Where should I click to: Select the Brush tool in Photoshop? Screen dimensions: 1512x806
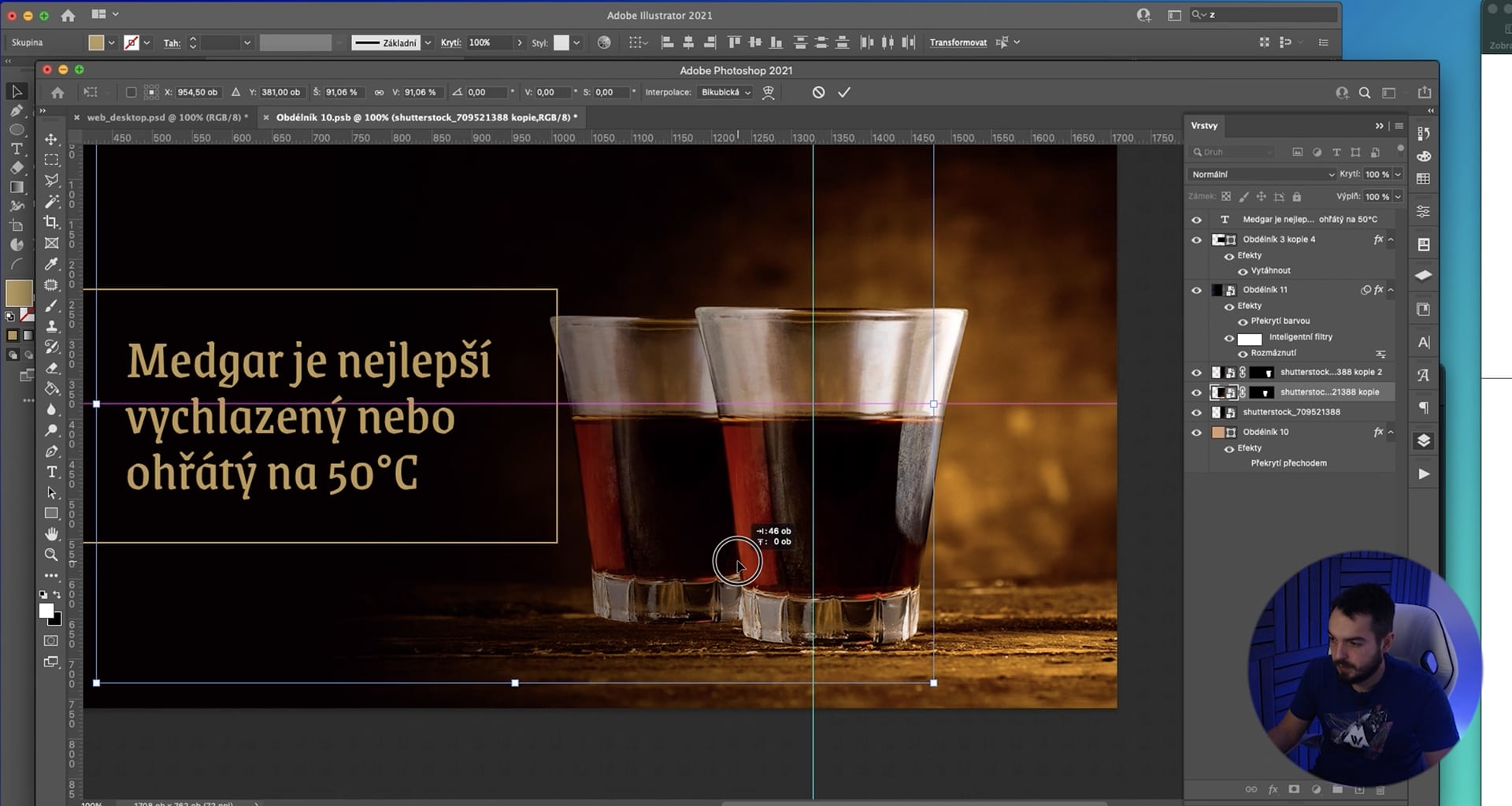51,306
